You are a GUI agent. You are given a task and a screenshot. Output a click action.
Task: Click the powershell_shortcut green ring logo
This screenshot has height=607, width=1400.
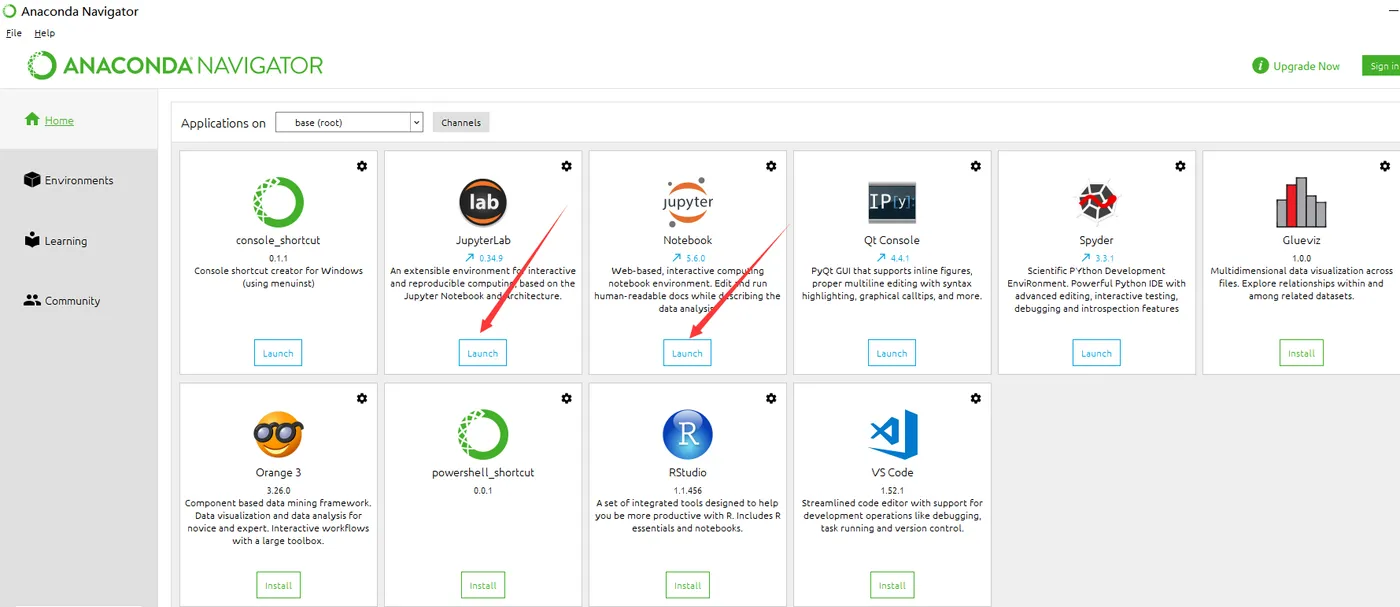click(x=483, y=435)
